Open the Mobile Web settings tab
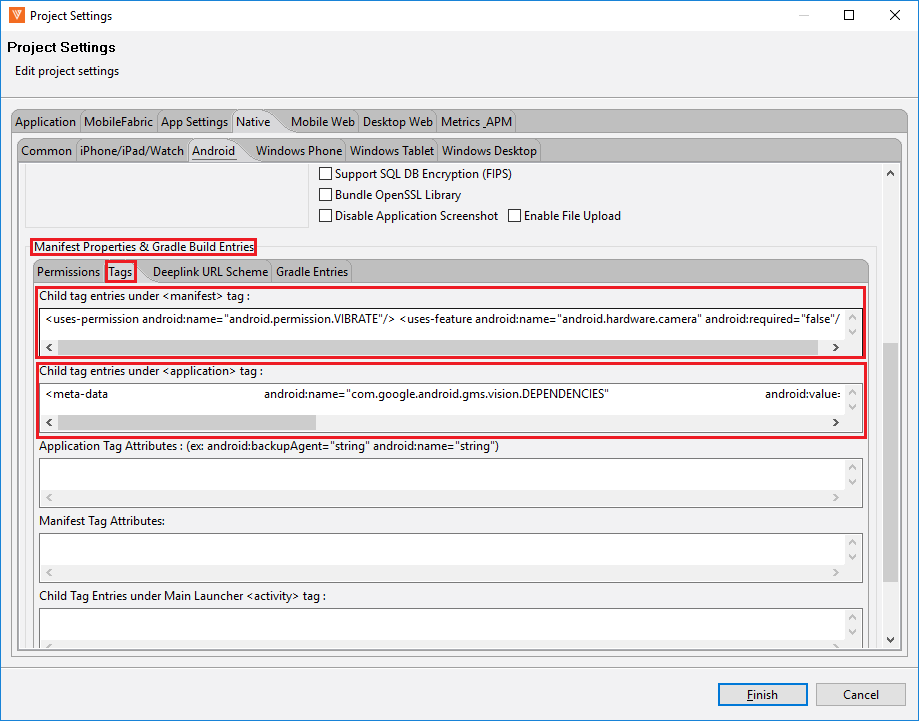919x721 pixels. 322,122
